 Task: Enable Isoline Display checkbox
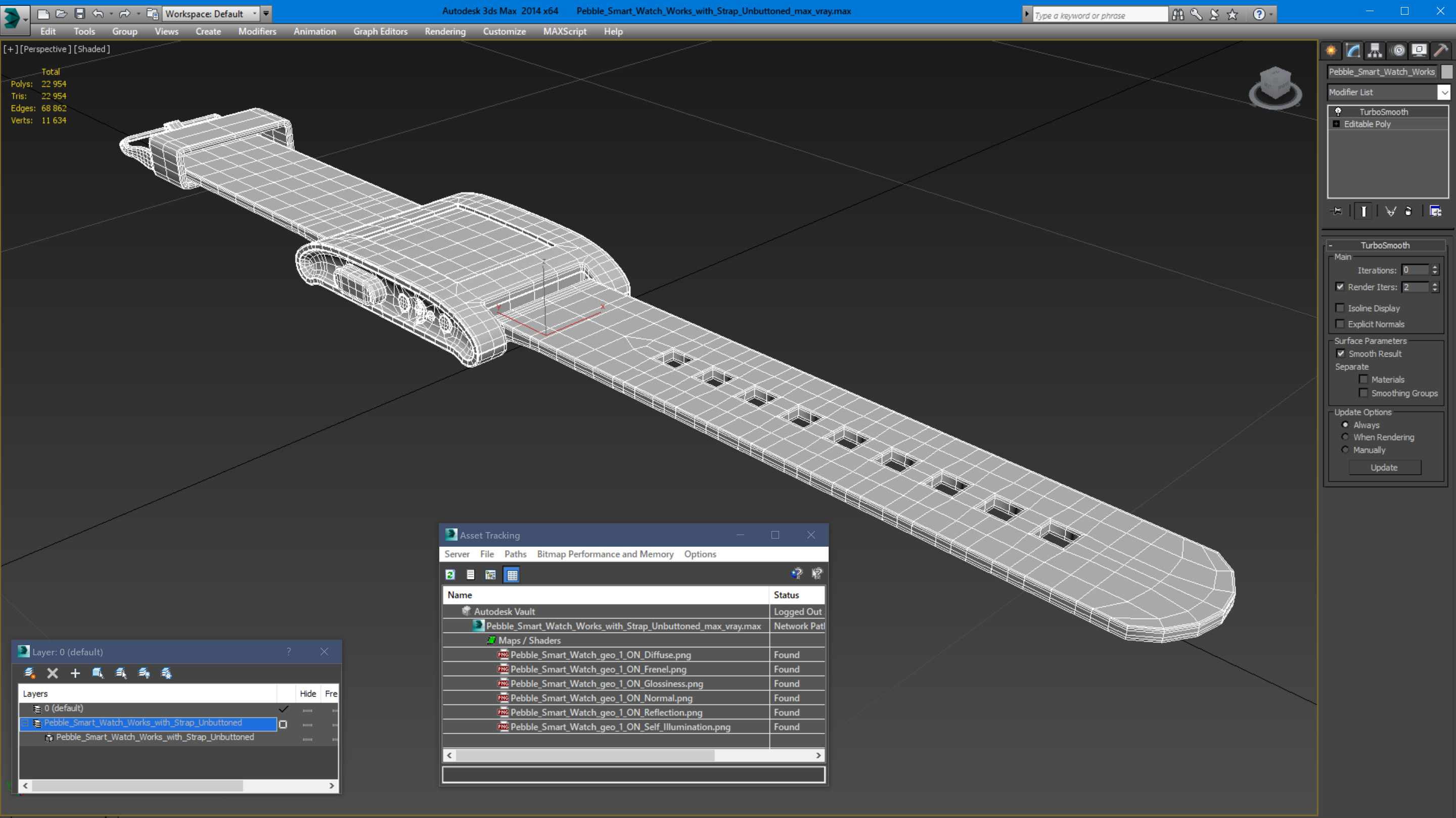pyautogui.click(x=1340, y=308)
